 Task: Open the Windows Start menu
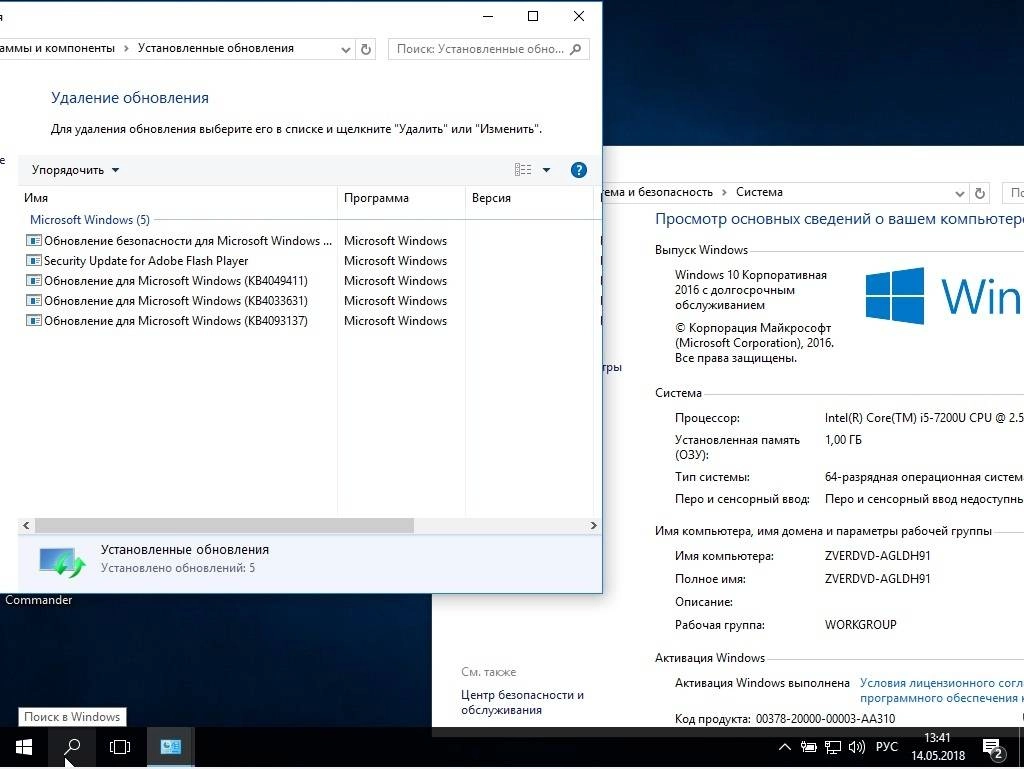24,746
